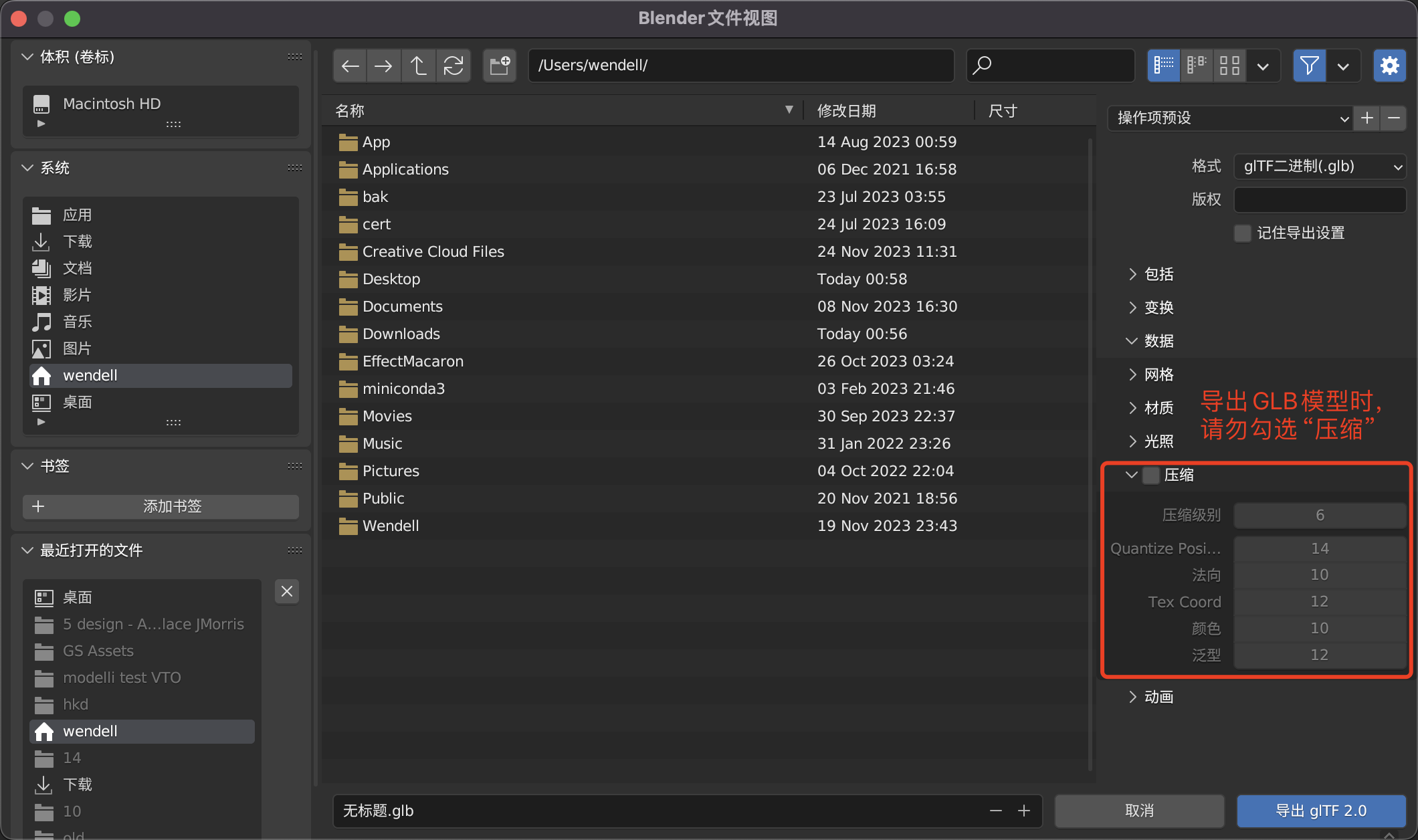This screenshot has width=1418, height=840.
Task: Open the Downloads folder in the list
Action: 401,334
